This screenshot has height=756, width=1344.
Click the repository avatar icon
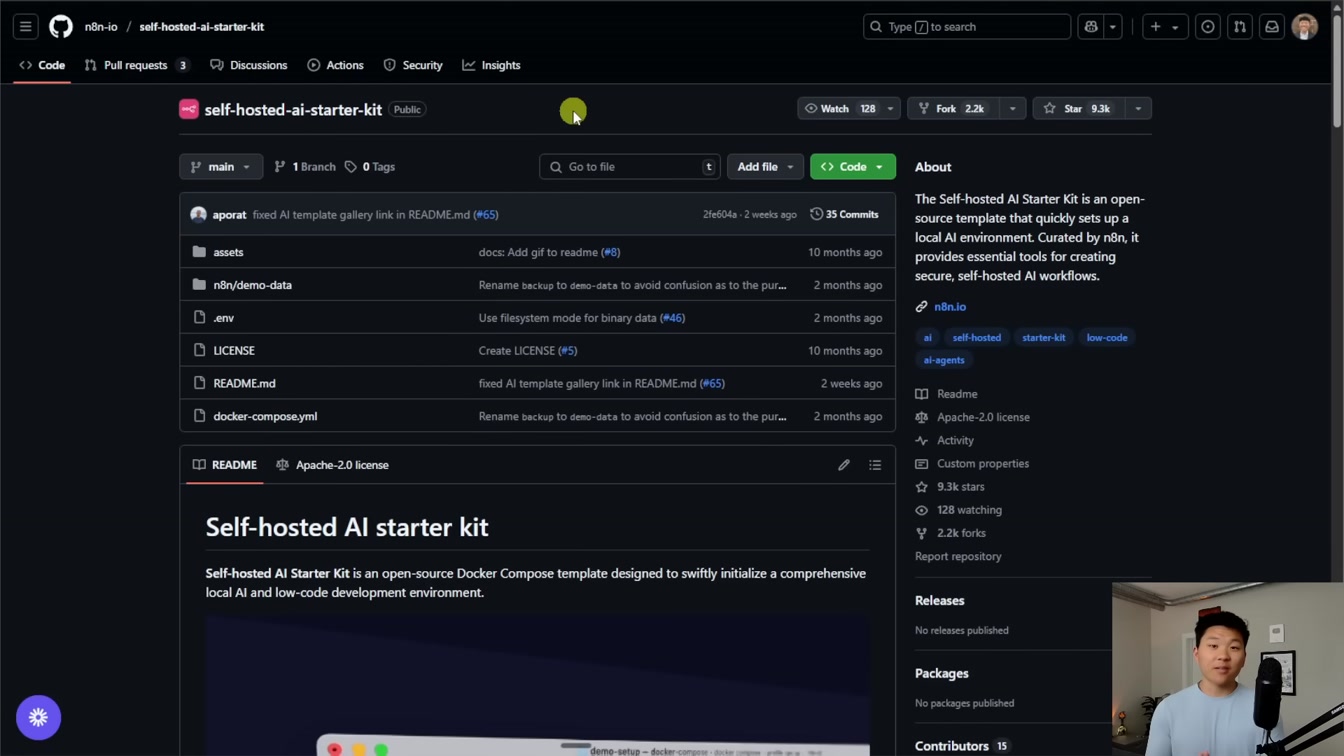pos(189,109)
